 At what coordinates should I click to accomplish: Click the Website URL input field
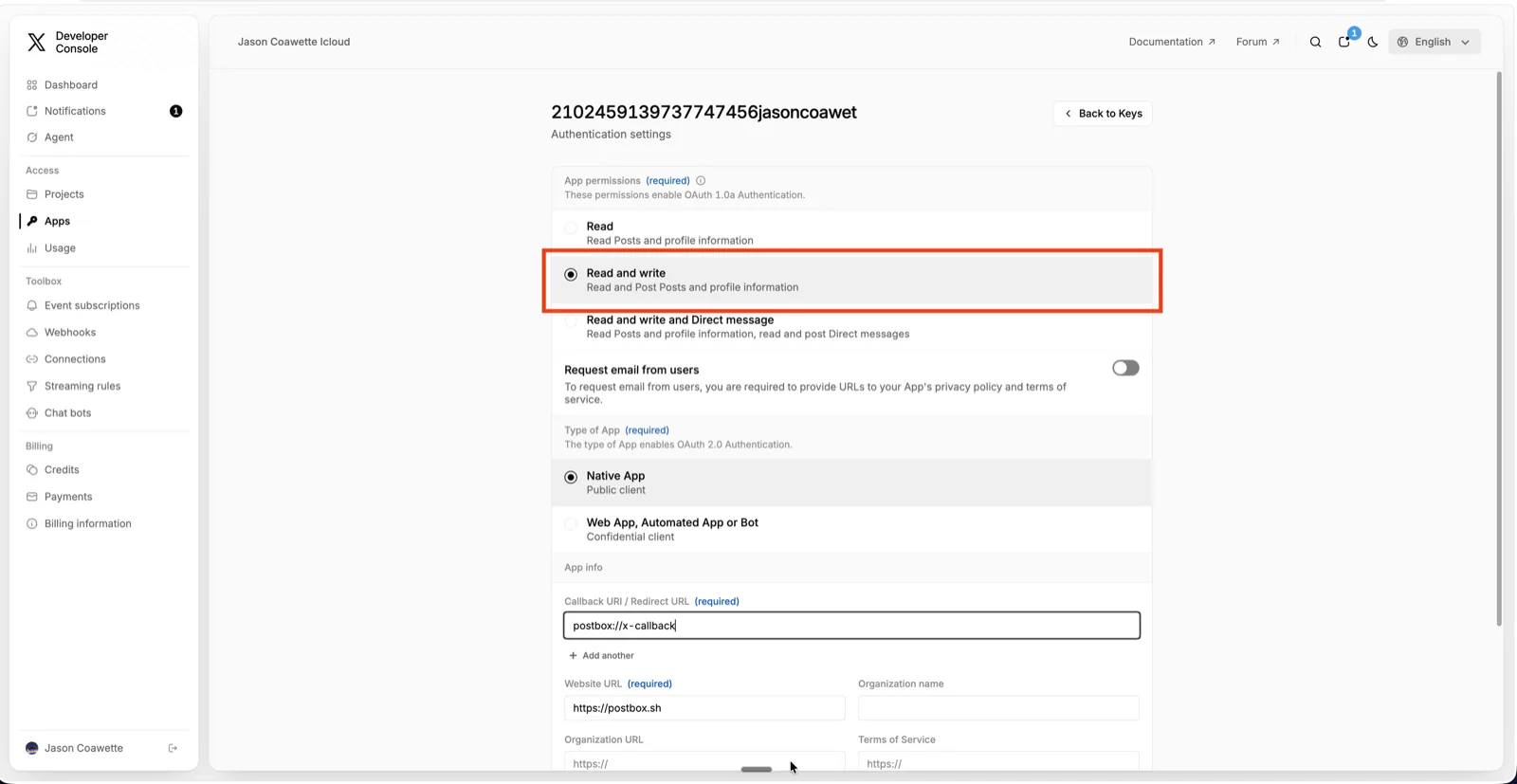pos(704,708)
